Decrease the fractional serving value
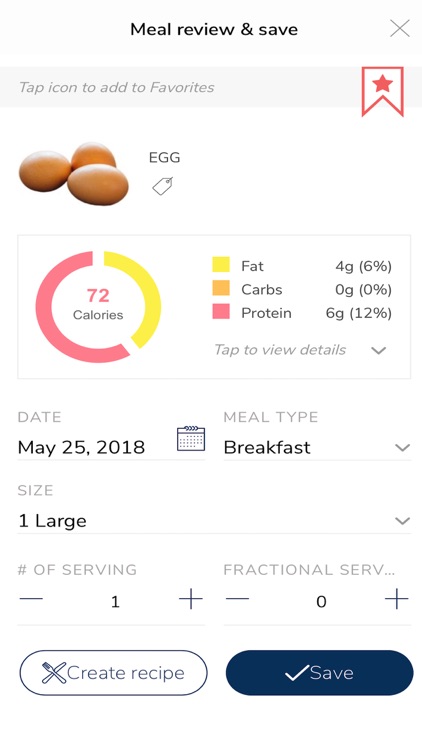422x750 pixels. click(237, 599)
